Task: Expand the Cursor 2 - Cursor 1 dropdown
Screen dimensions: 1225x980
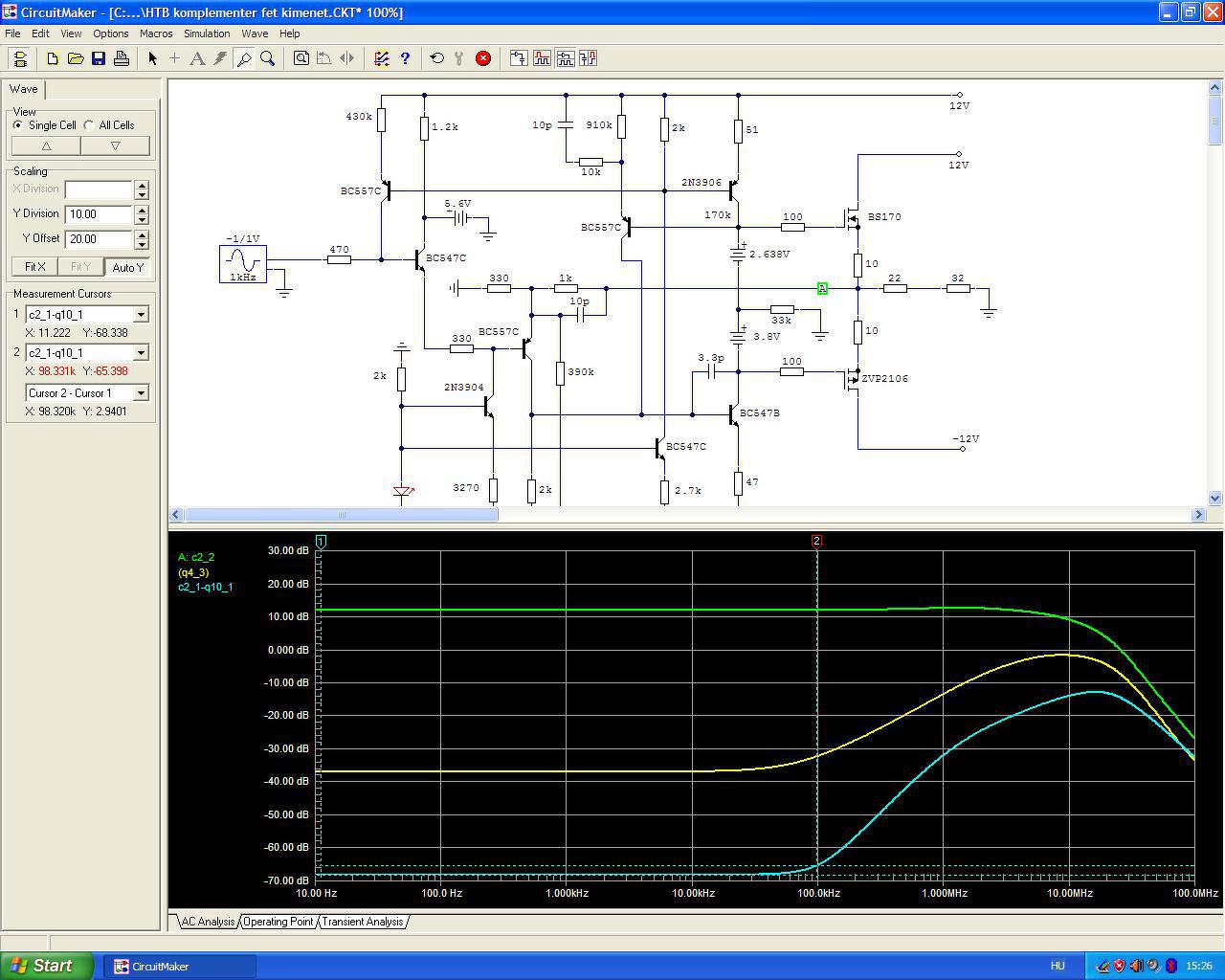Action: 141,393
